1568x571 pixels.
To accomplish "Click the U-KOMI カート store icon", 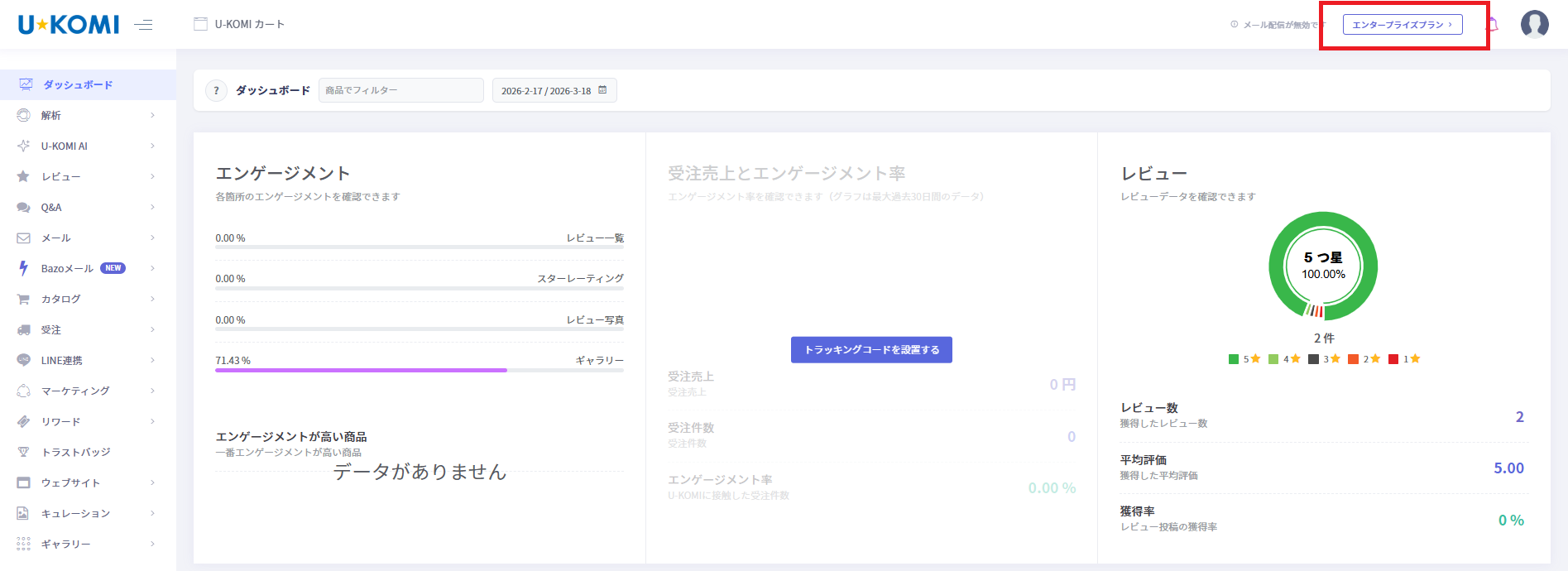I will (x=200, y=24).
